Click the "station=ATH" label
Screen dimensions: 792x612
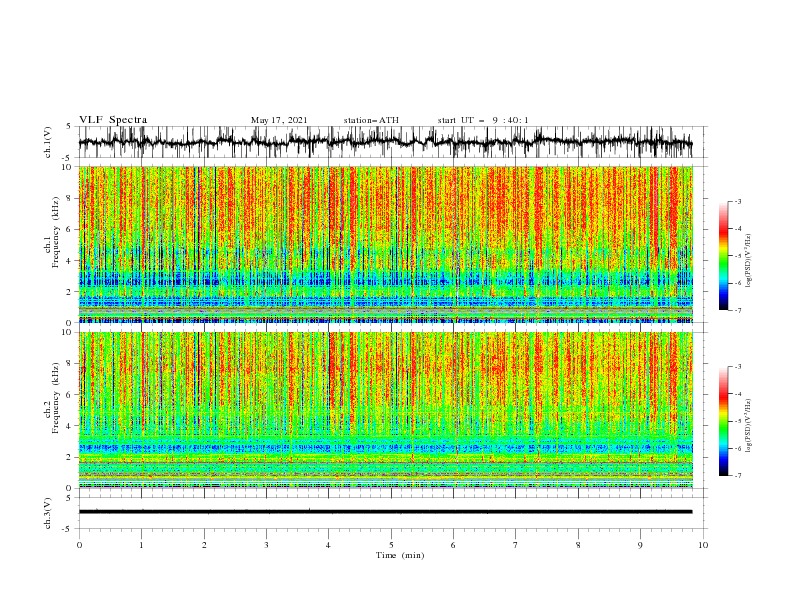(371, 120)
